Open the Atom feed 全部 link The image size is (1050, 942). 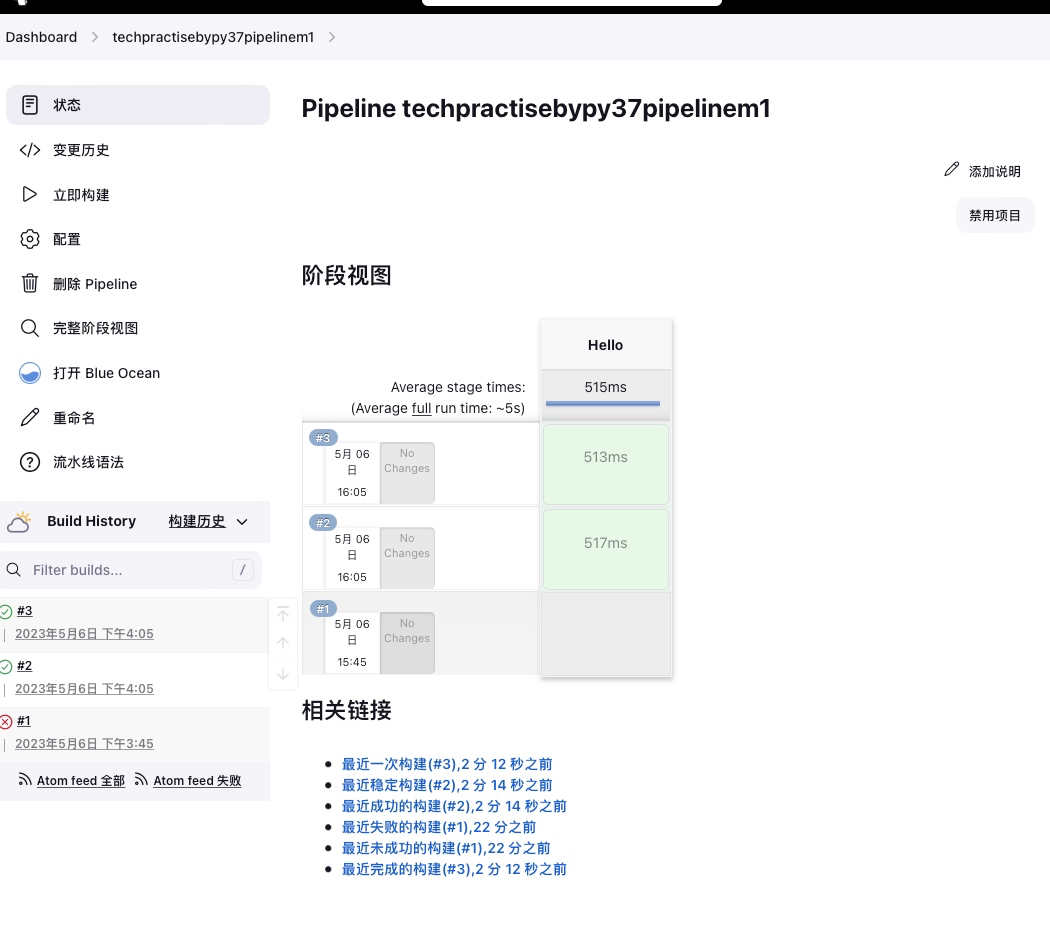80,781
